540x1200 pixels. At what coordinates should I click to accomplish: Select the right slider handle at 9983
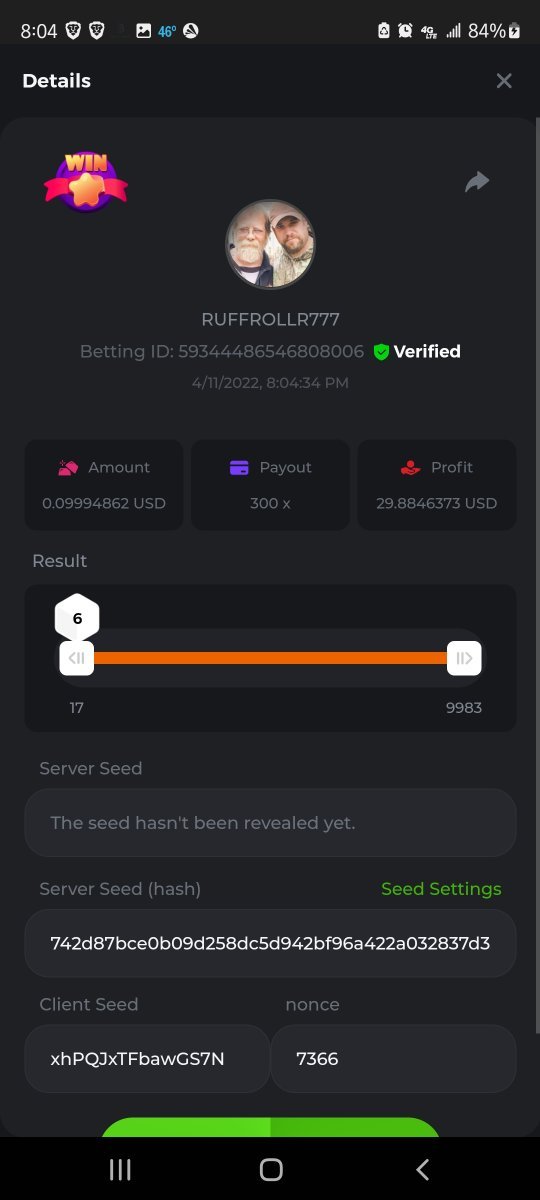[x=464, y=658]
